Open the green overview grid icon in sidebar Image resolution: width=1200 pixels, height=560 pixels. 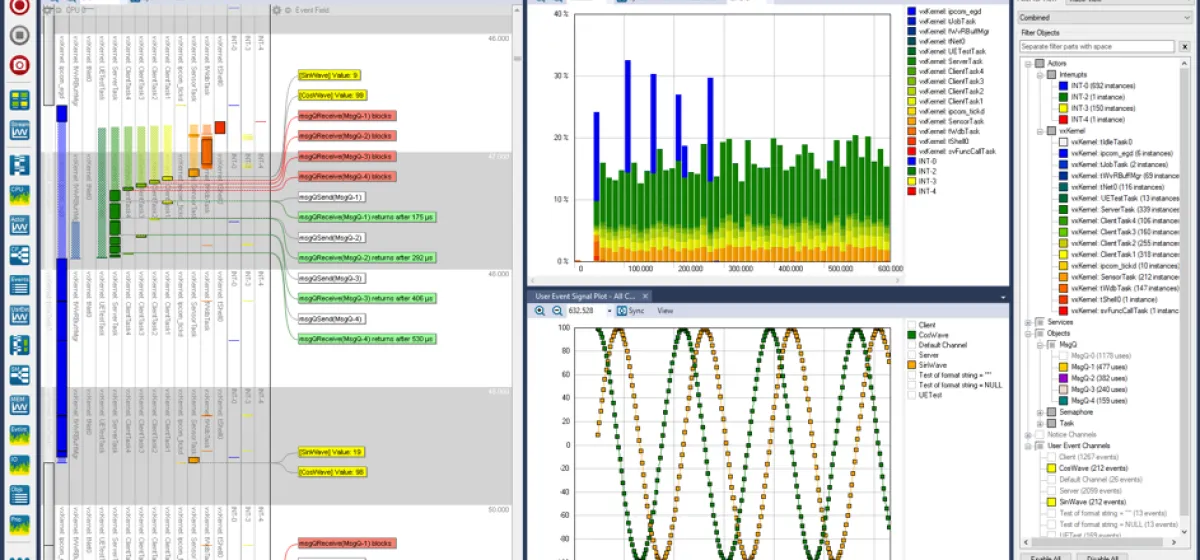coord(19,99)
